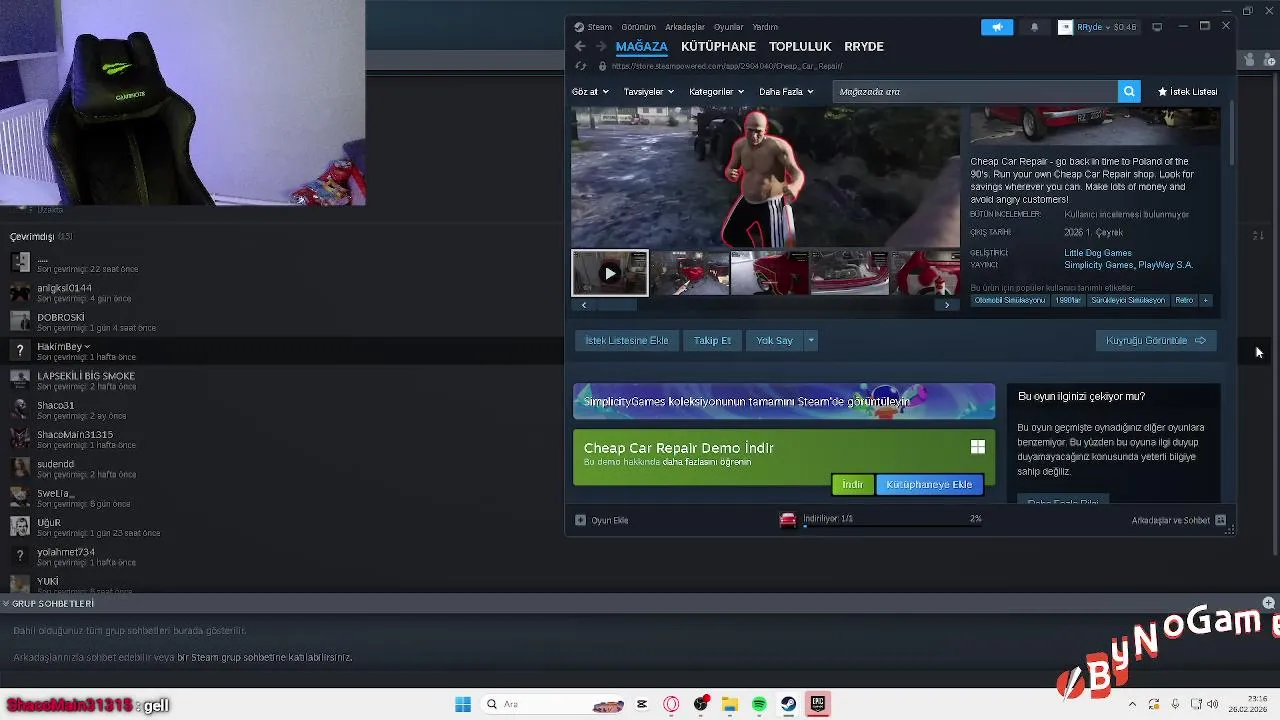Expand the Göz at dropdown
The image size is (1280, 720).
click(x=590, y=92)
